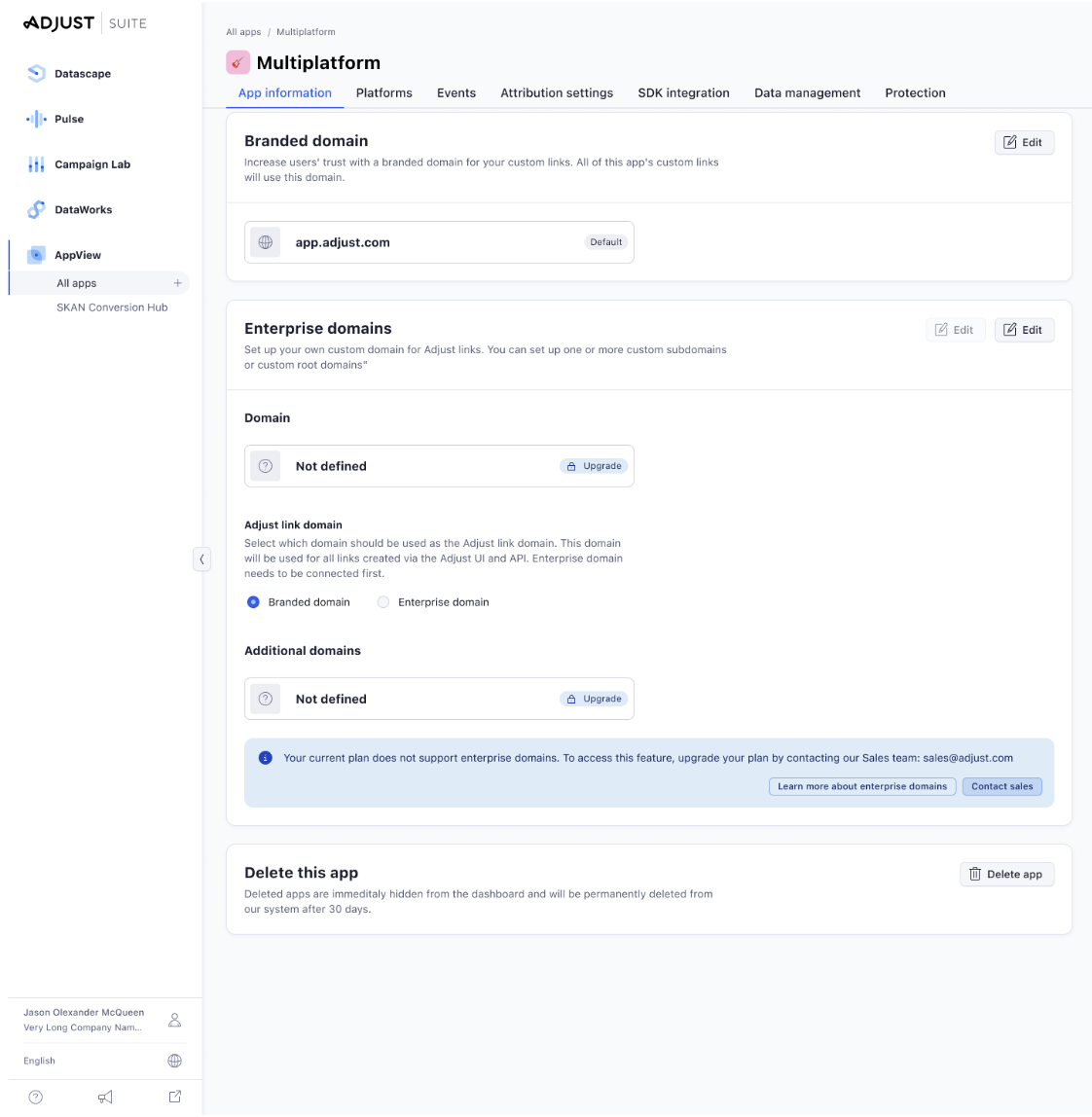The image size is (1092, 1117).
Task: Click Learn more about enterprise domains
Action: [x=862, y=786]
